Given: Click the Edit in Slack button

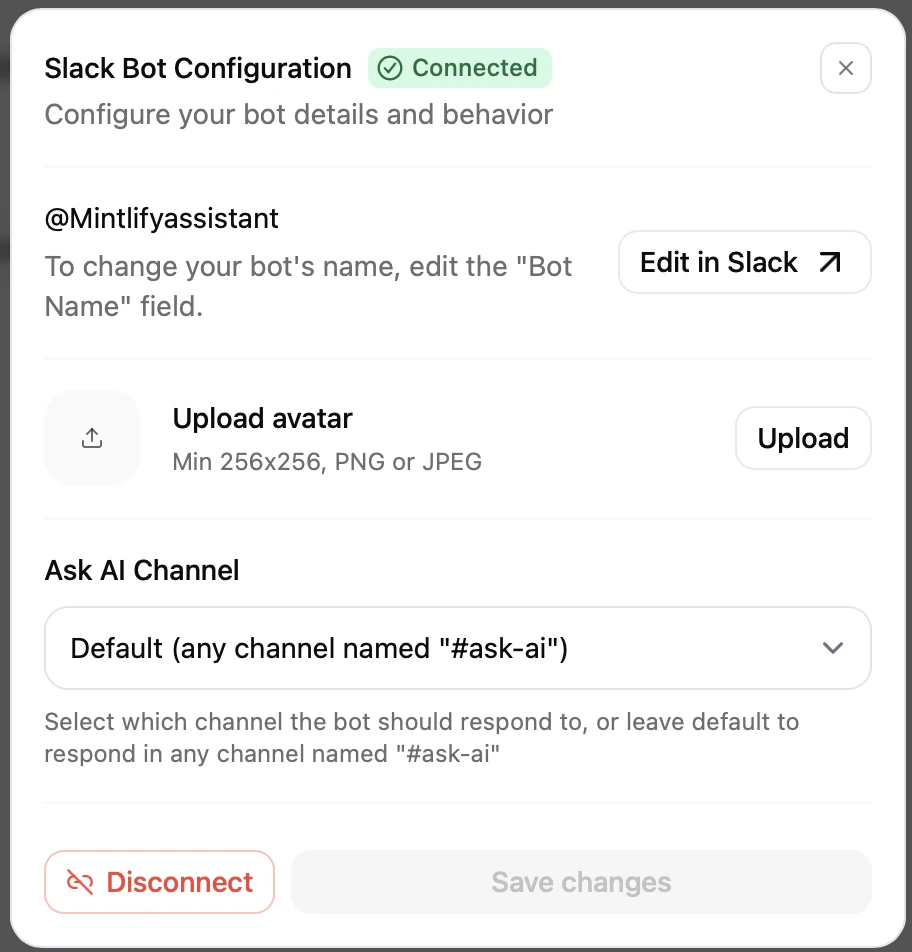Looking at the screenshot, I should coord(744,262).
